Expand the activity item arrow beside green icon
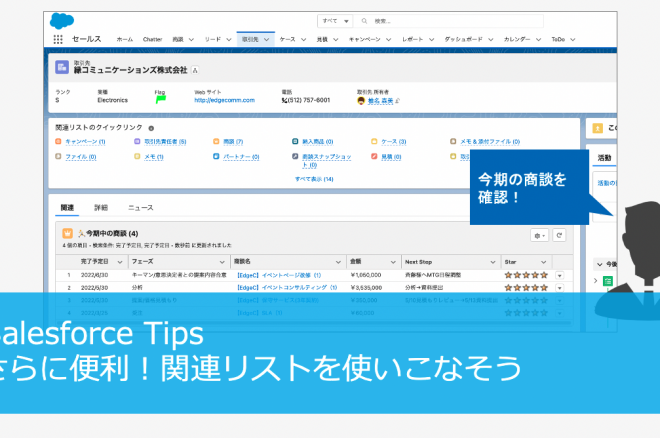This screenshot has width=660, height=438. (596, 281)
